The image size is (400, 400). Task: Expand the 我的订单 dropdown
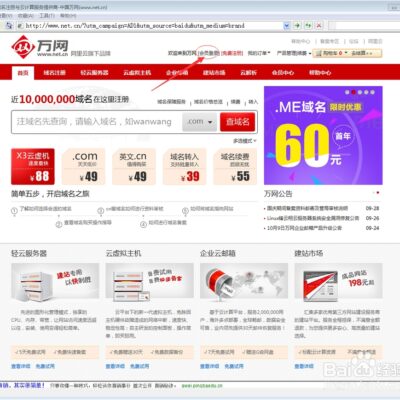(259, 53)
